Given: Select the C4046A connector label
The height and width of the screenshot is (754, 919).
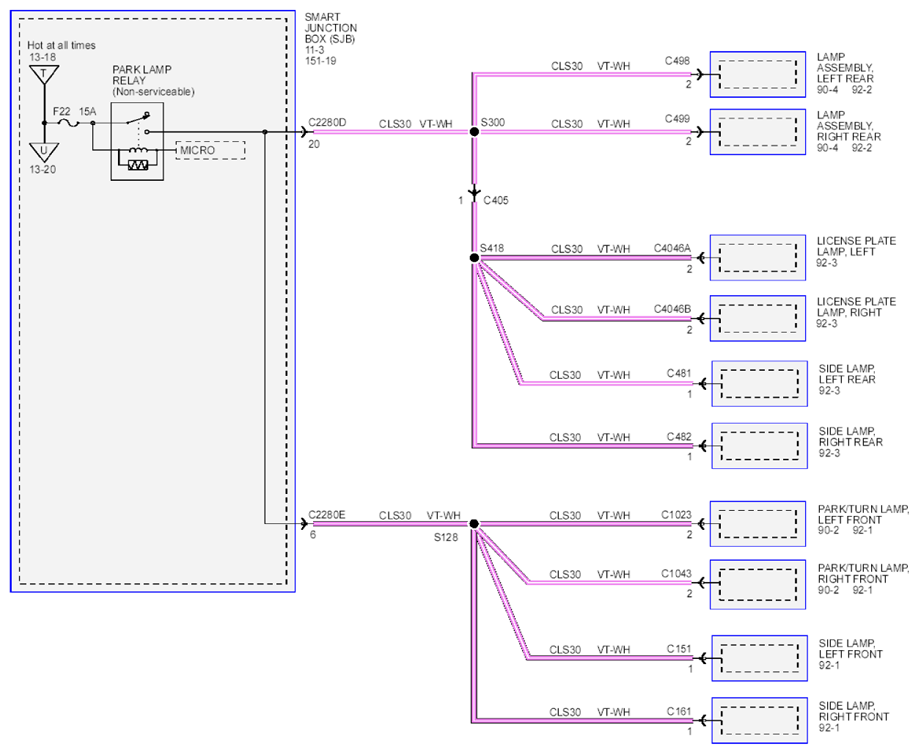Looking at the screenshot, I should [x=672, y=248].
